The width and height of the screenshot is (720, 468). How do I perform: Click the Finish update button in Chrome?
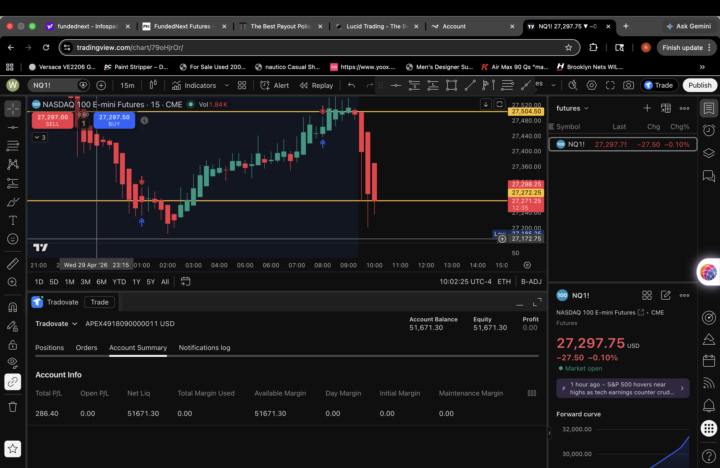pyautogui.click(x=686, y=47)
